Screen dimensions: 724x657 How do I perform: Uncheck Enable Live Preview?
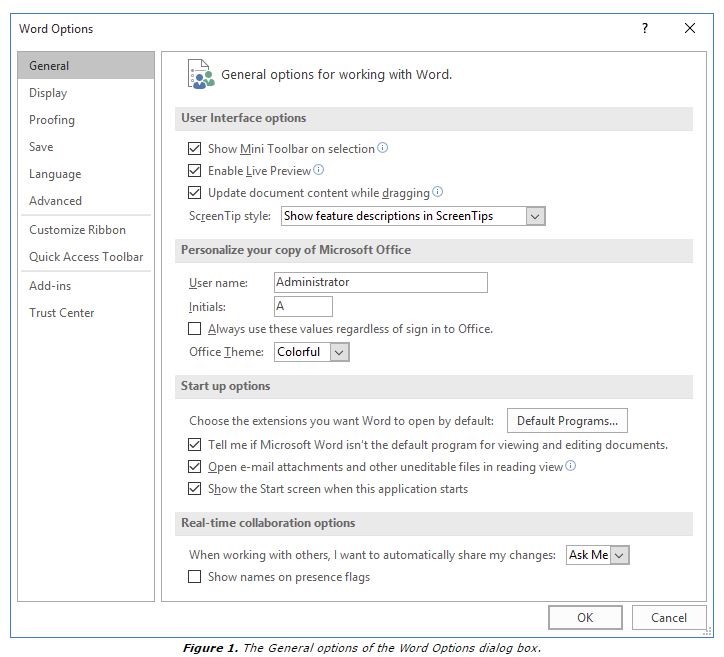coord(195,171)
